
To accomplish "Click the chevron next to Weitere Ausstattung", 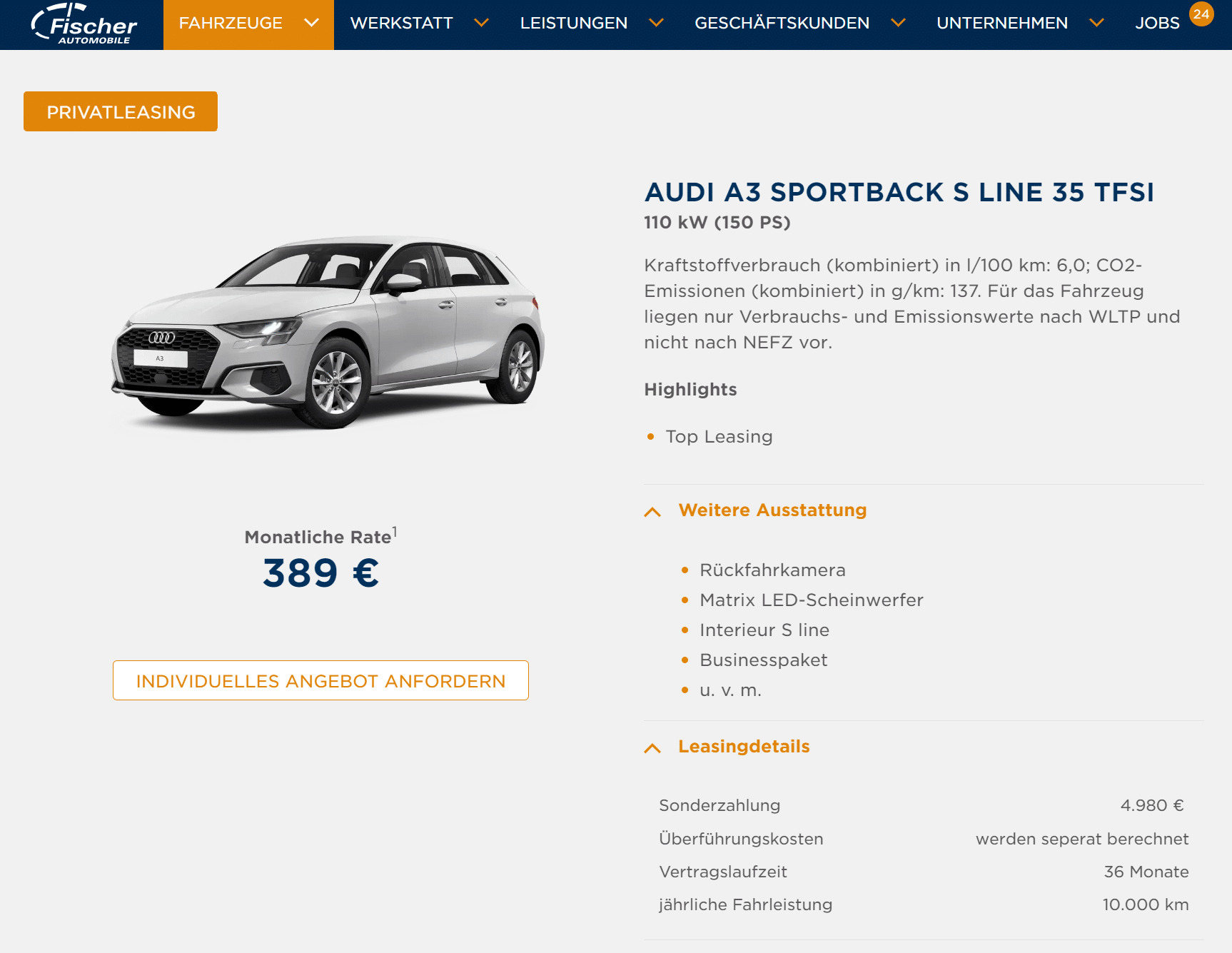I will [x=652, y=512].
